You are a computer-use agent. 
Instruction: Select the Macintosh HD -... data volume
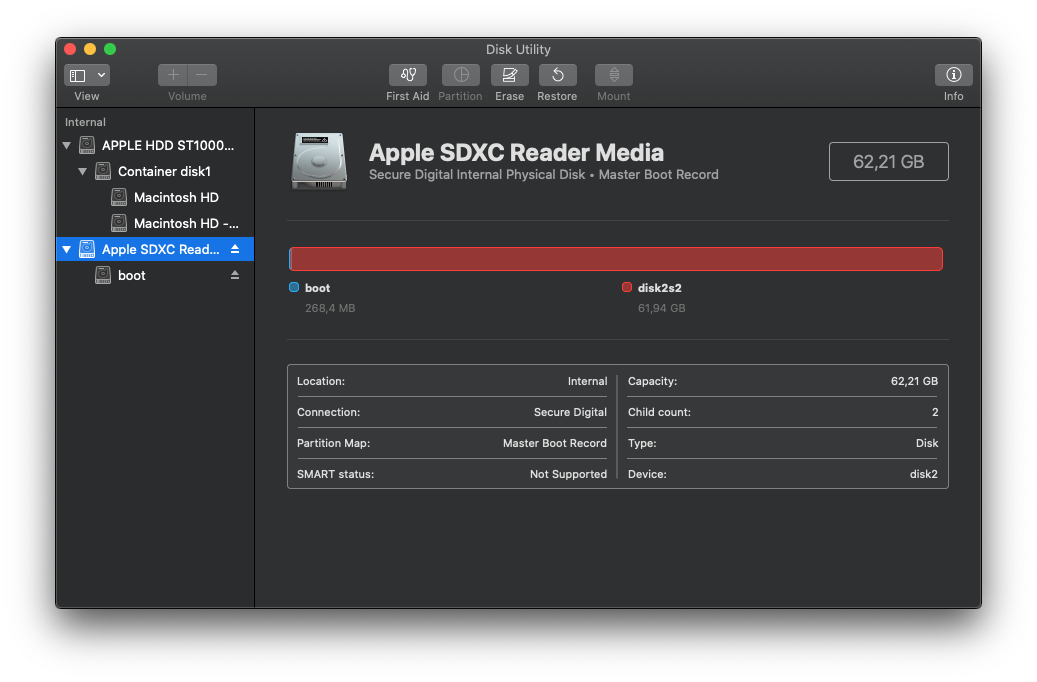155,224
